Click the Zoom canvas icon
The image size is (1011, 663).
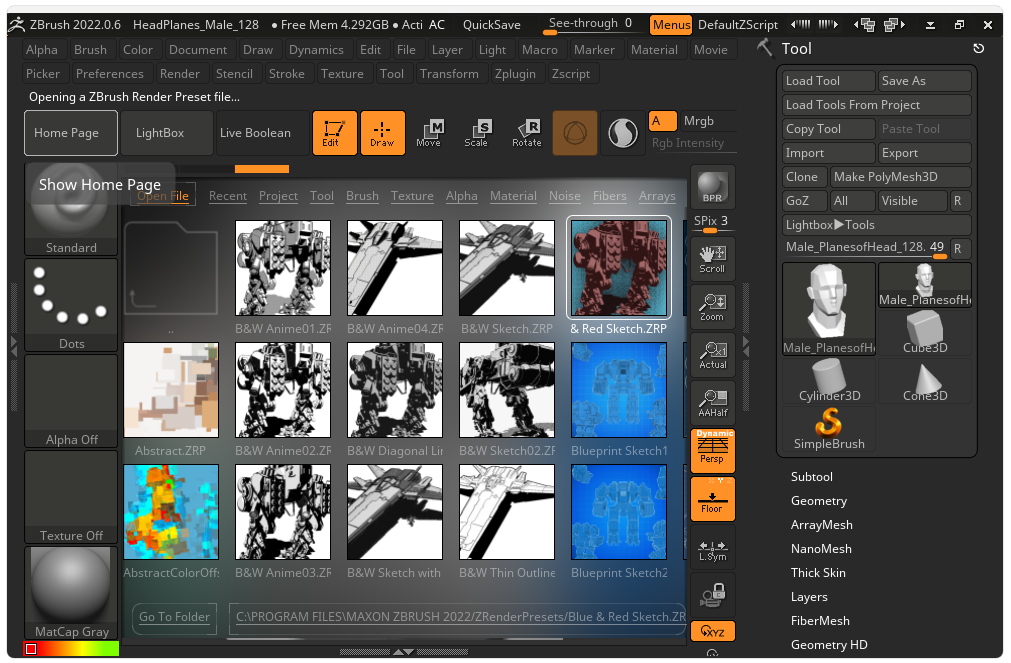tap(712, 307)
